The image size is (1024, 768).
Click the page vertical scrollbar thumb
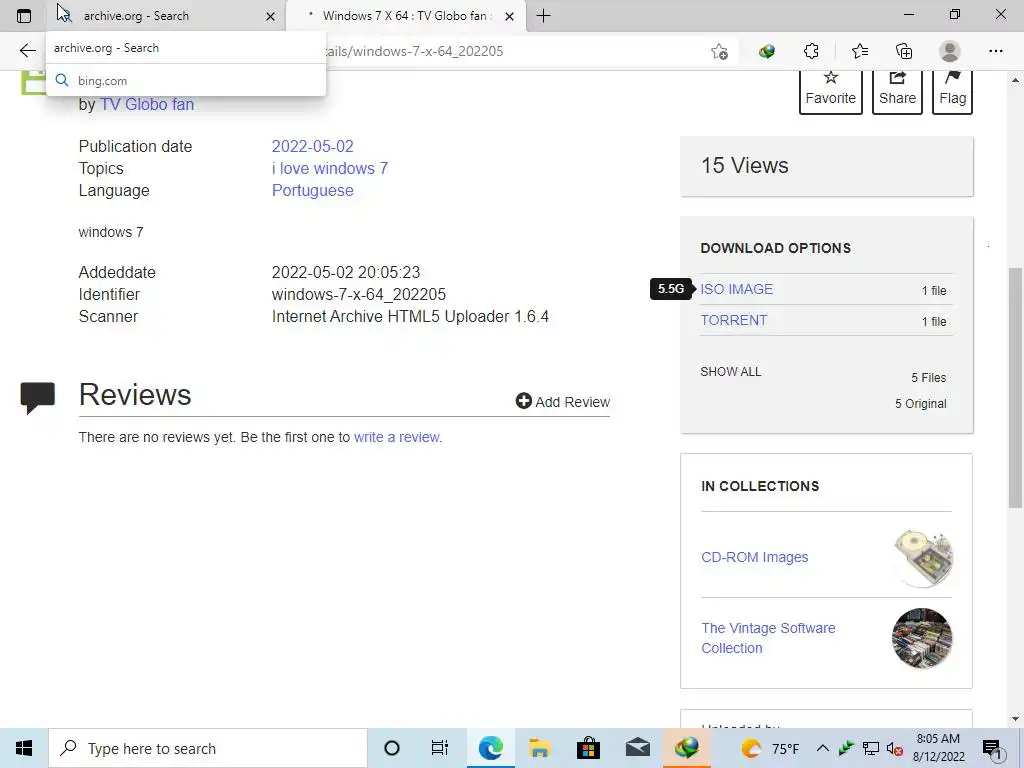point(1015,388)
